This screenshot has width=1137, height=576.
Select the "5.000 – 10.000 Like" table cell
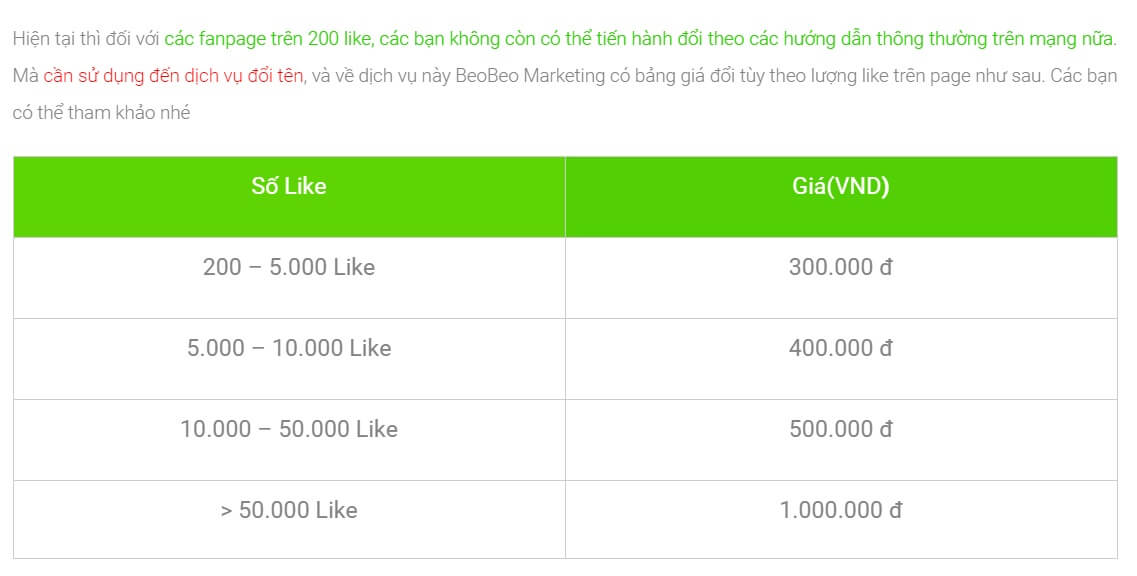click(x=289, y=349)
